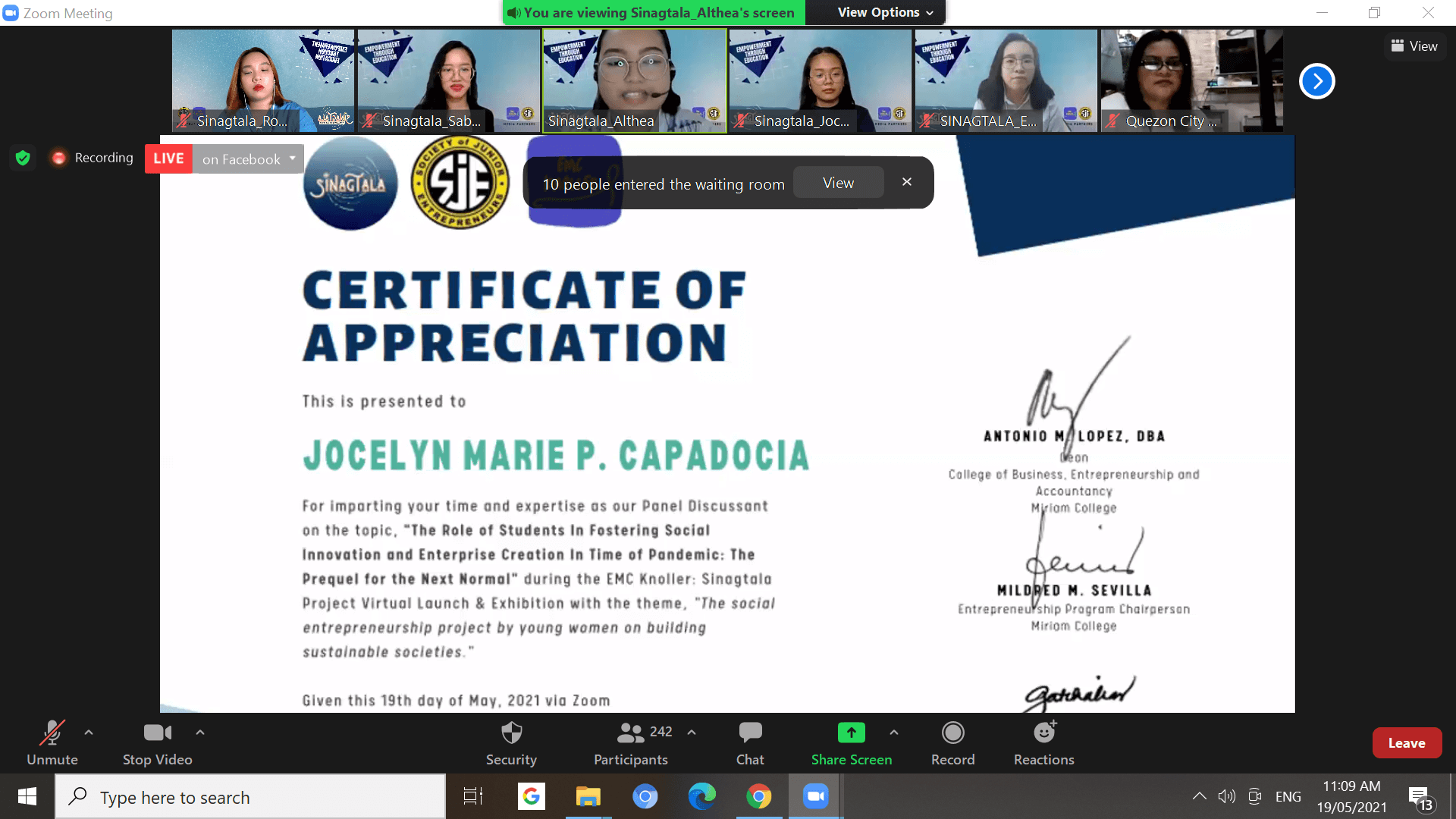Screen dimensions: 1456x819
Task: Show next page of video thumbnails
Action: point(1317,81)
